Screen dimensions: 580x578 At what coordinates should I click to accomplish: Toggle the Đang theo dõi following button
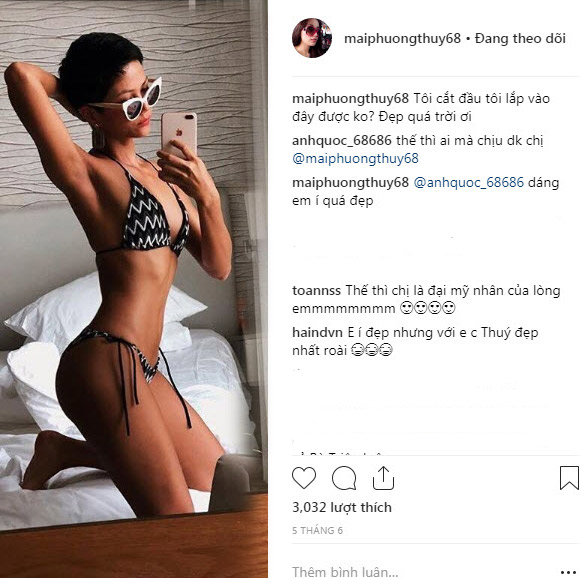[x=520, y=38]
